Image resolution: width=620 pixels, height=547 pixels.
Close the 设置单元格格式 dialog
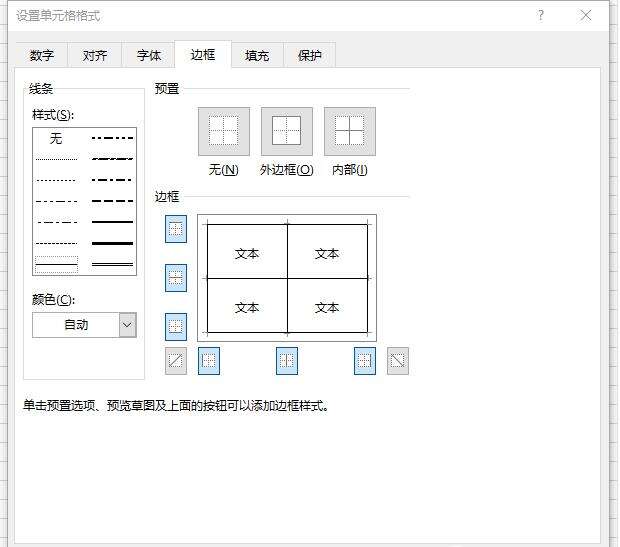tap(586, 16)
